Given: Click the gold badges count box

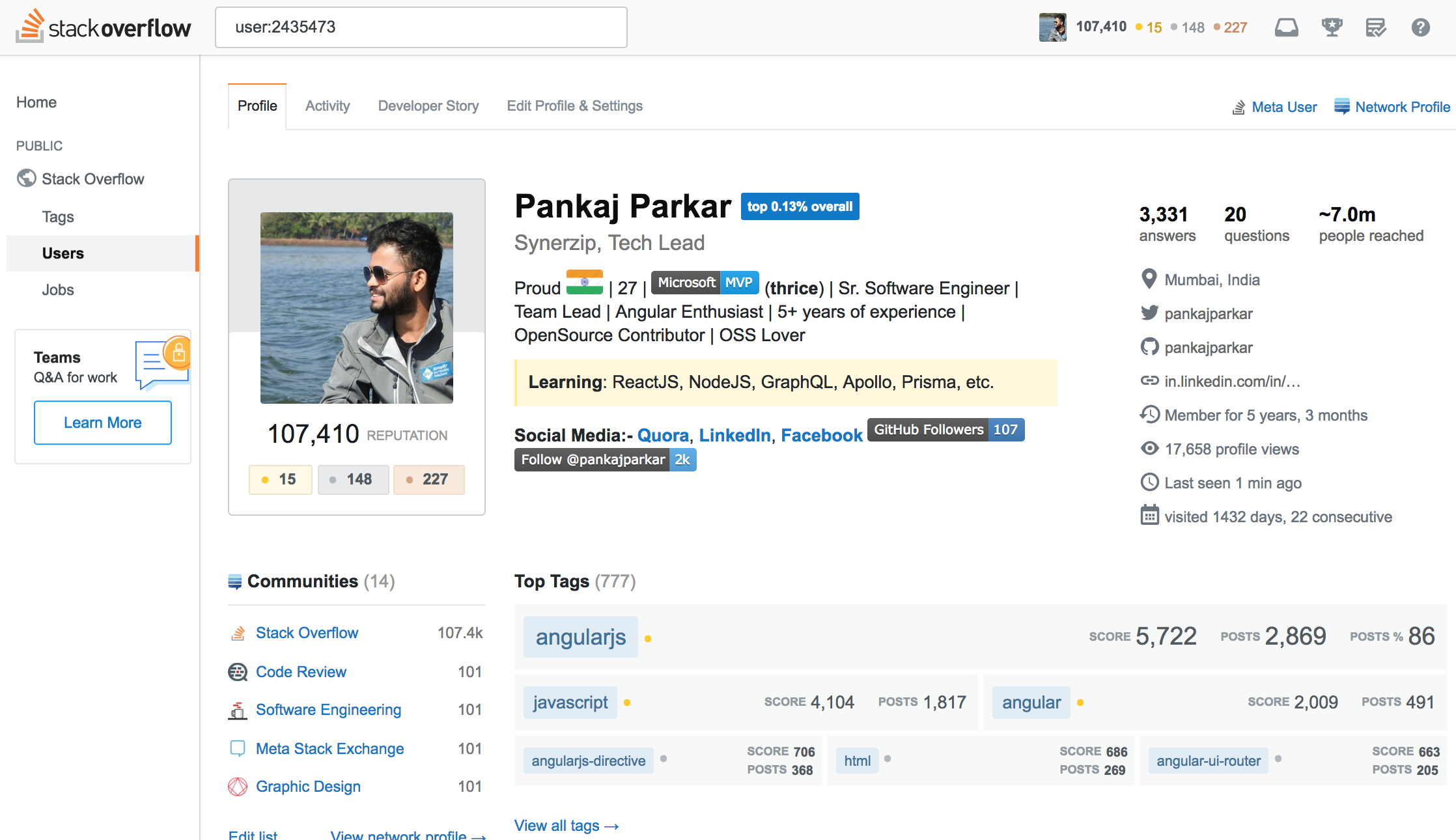Looking at the screenshot, I should coord(280,479).
